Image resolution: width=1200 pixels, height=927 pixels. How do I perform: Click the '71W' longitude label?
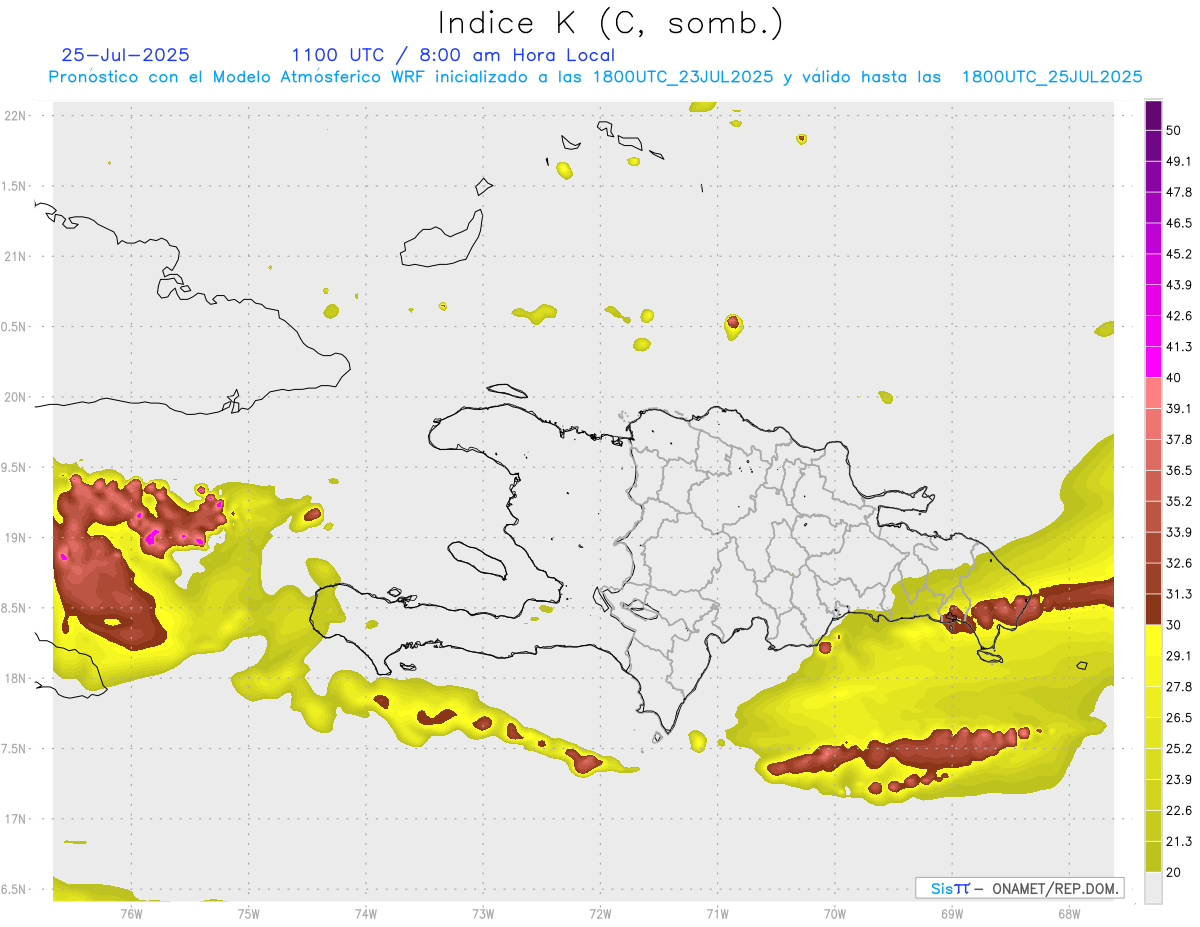coord(717,914)
